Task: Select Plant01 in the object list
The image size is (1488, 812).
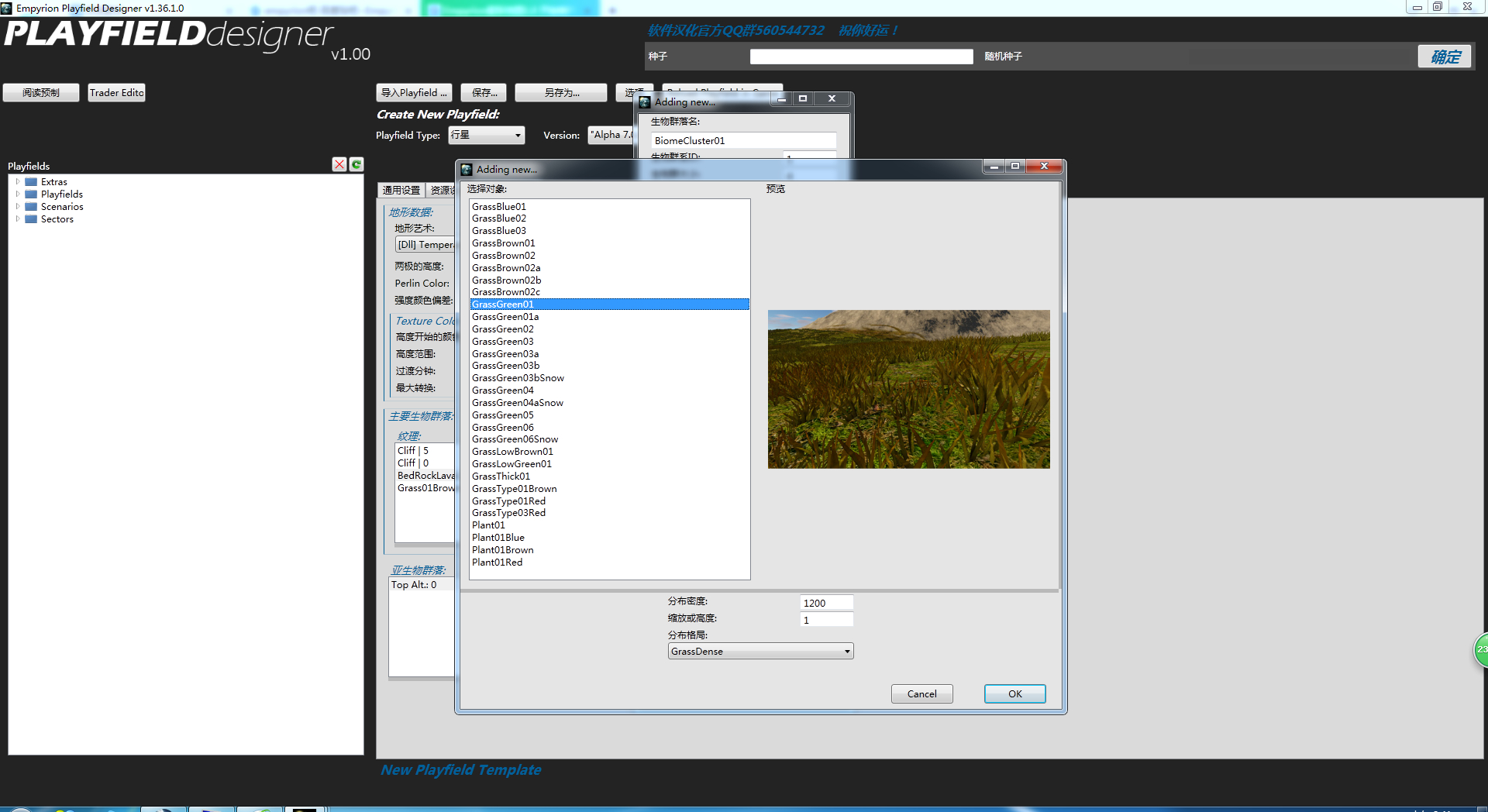Action: pos(609,525)
